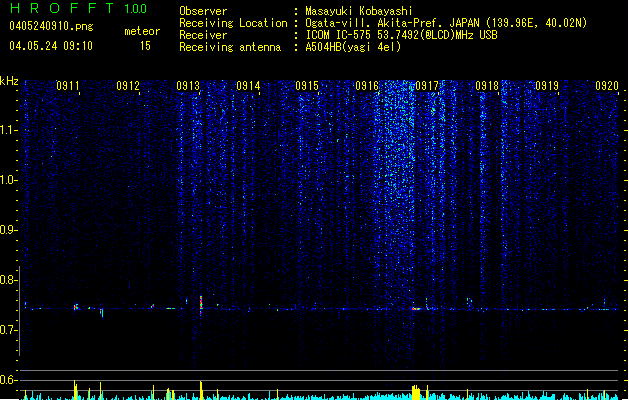Click the meteor label
The width and height of the screenshot is (629, 400).
pyautogui.click(x=142, y=31)
